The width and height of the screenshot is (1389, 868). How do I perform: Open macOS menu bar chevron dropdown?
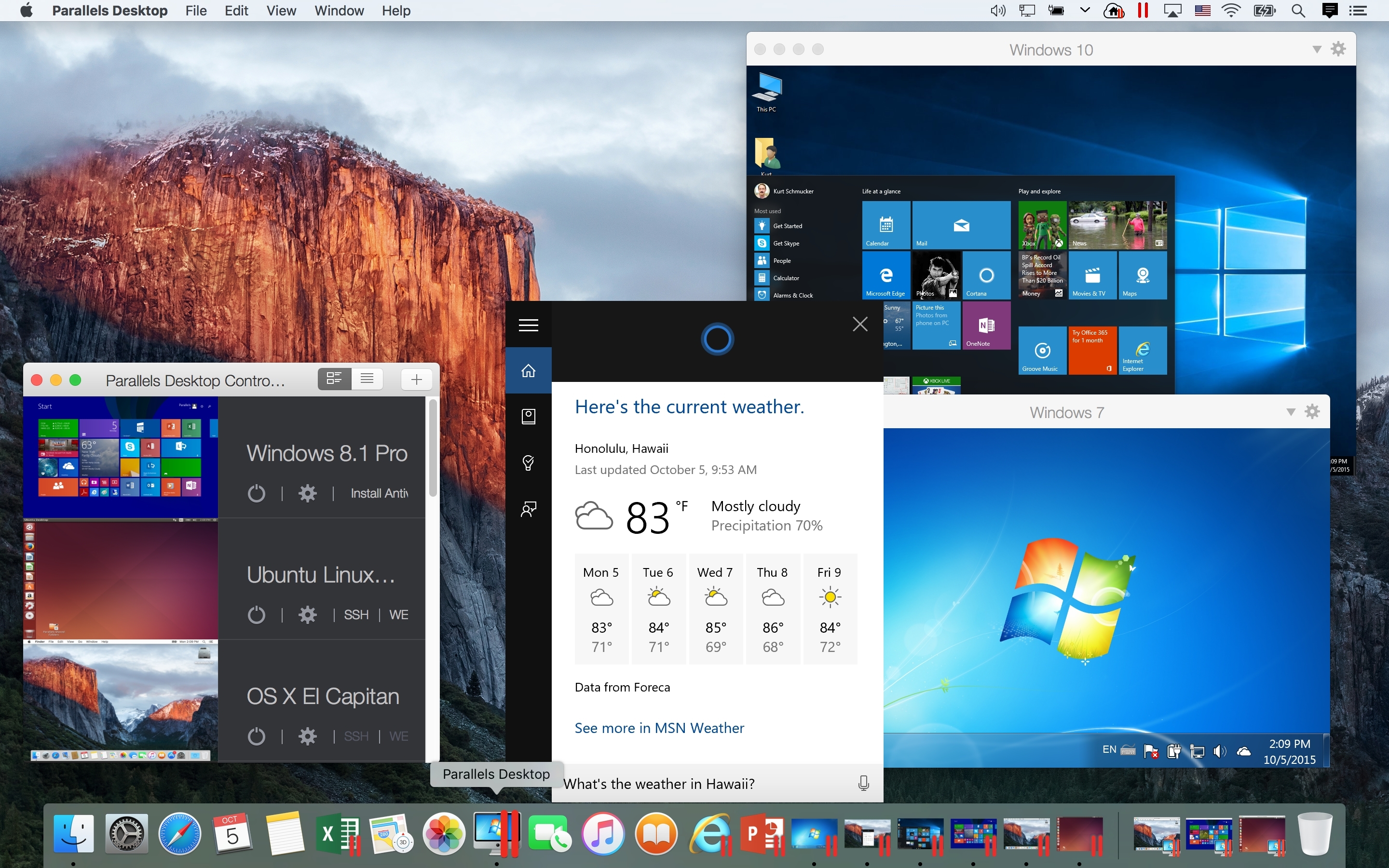pyautogui.click(x=1085, y=10)
